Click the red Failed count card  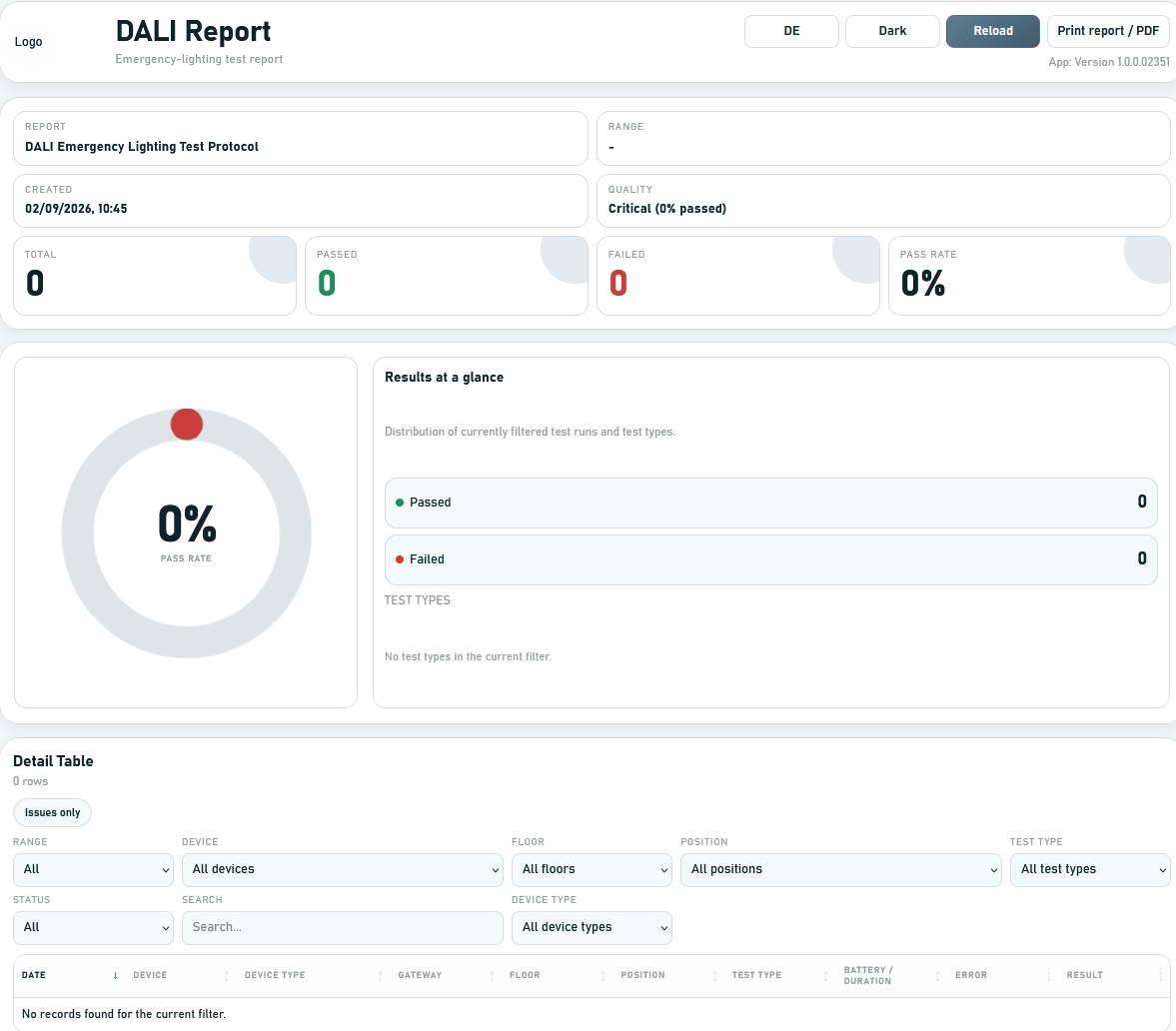point(738,276)
